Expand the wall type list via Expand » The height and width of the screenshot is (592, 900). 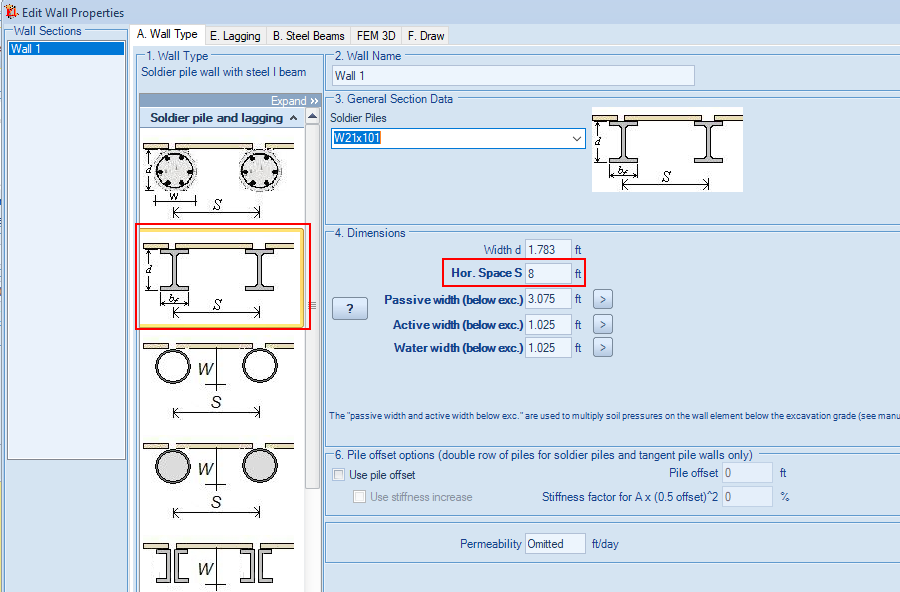(294, 100)
